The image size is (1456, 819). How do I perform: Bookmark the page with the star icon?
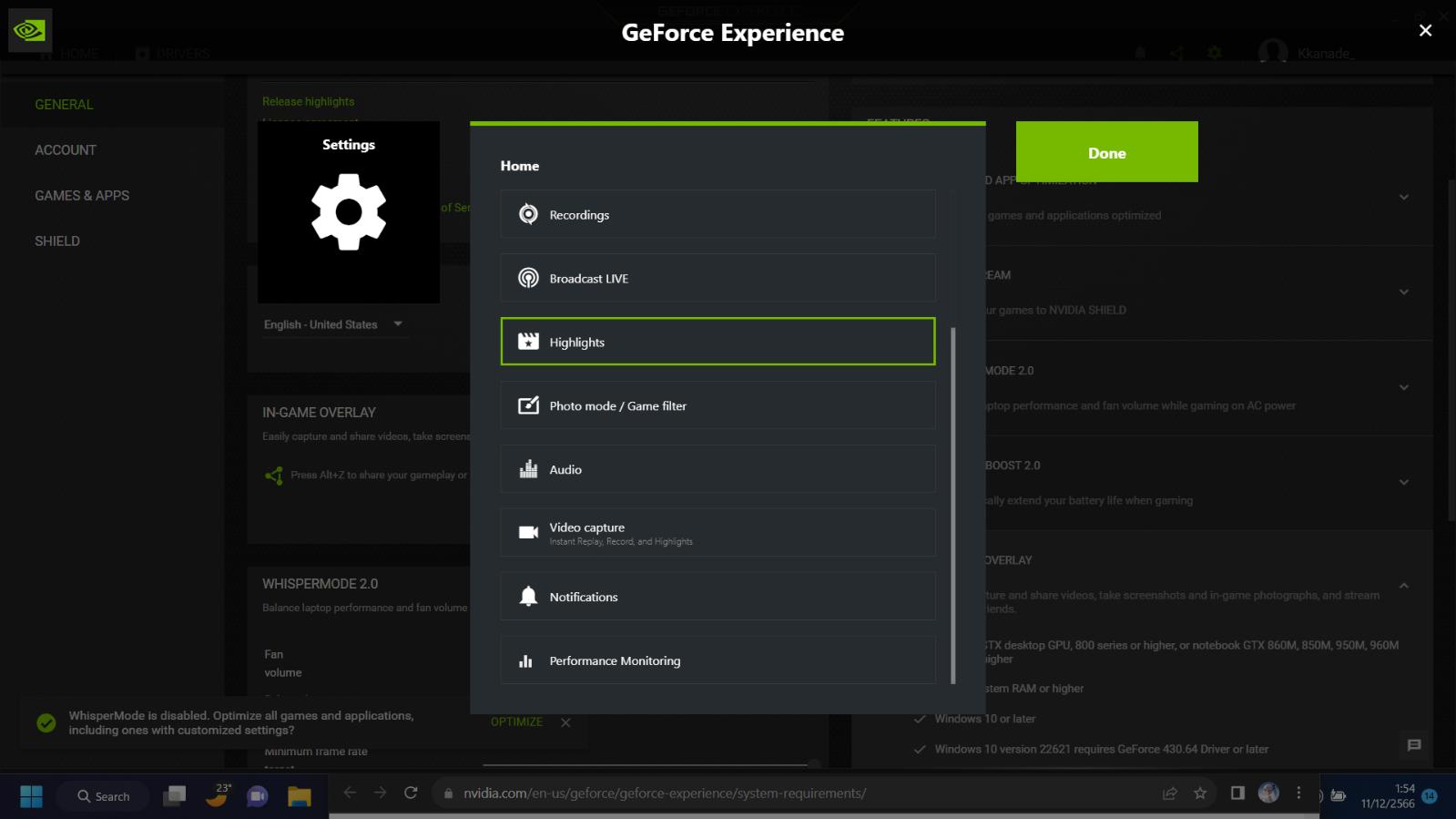click(x=1200, y=793)
